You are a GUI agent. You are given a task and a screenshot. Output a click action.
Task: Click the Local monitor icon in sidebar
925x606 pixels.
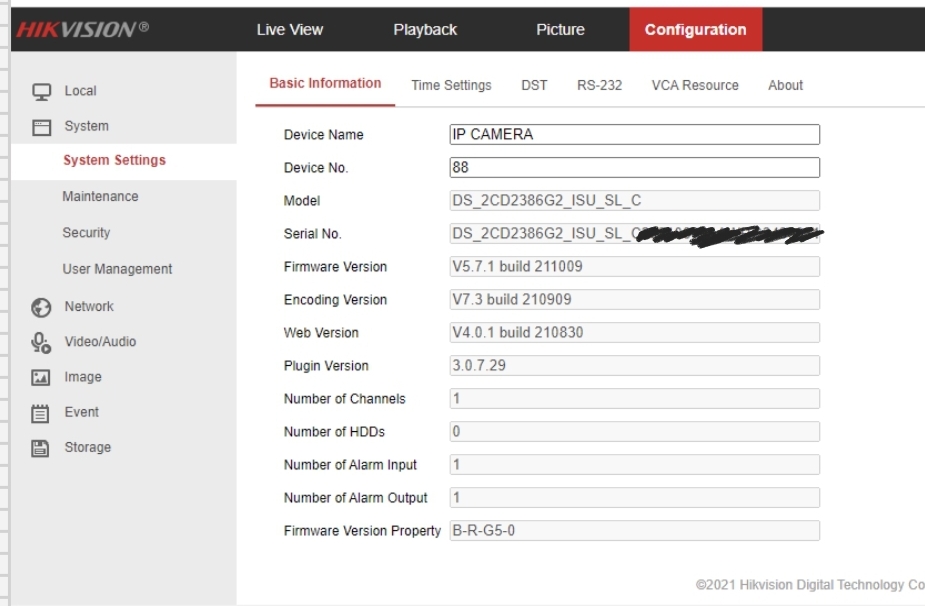click(41, 91)
